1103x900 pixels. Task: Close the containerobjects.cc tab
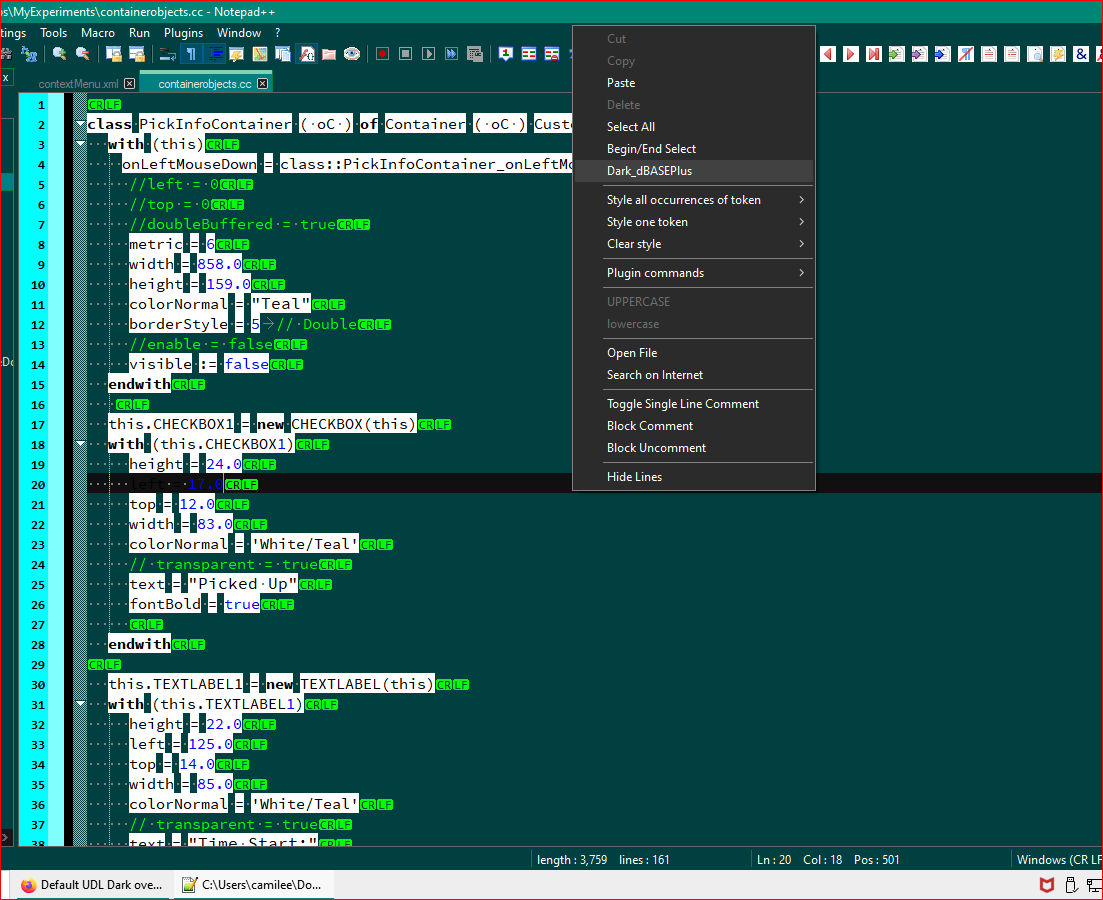pyautogui.click(x=262, y=84)
